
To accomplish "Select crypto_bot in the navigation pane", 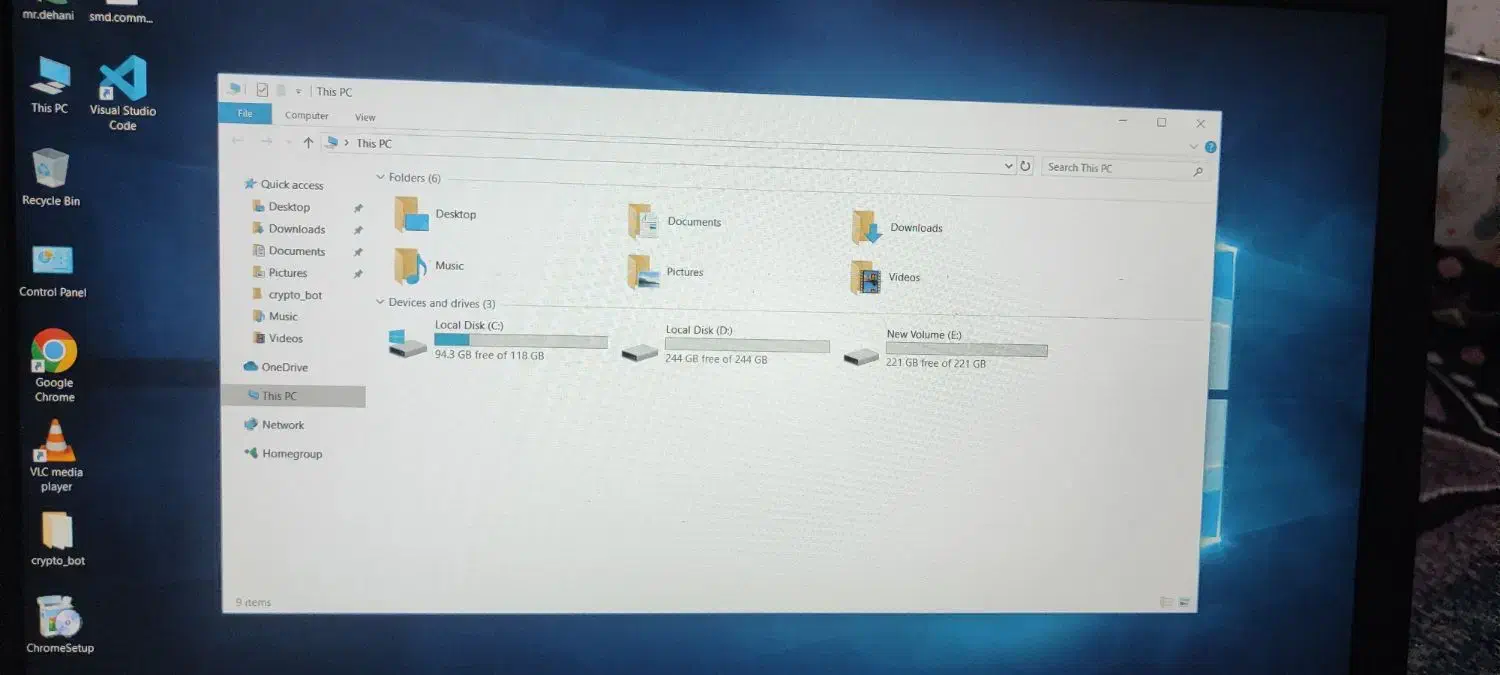I will pyautogui.click(x=287, y=295).
